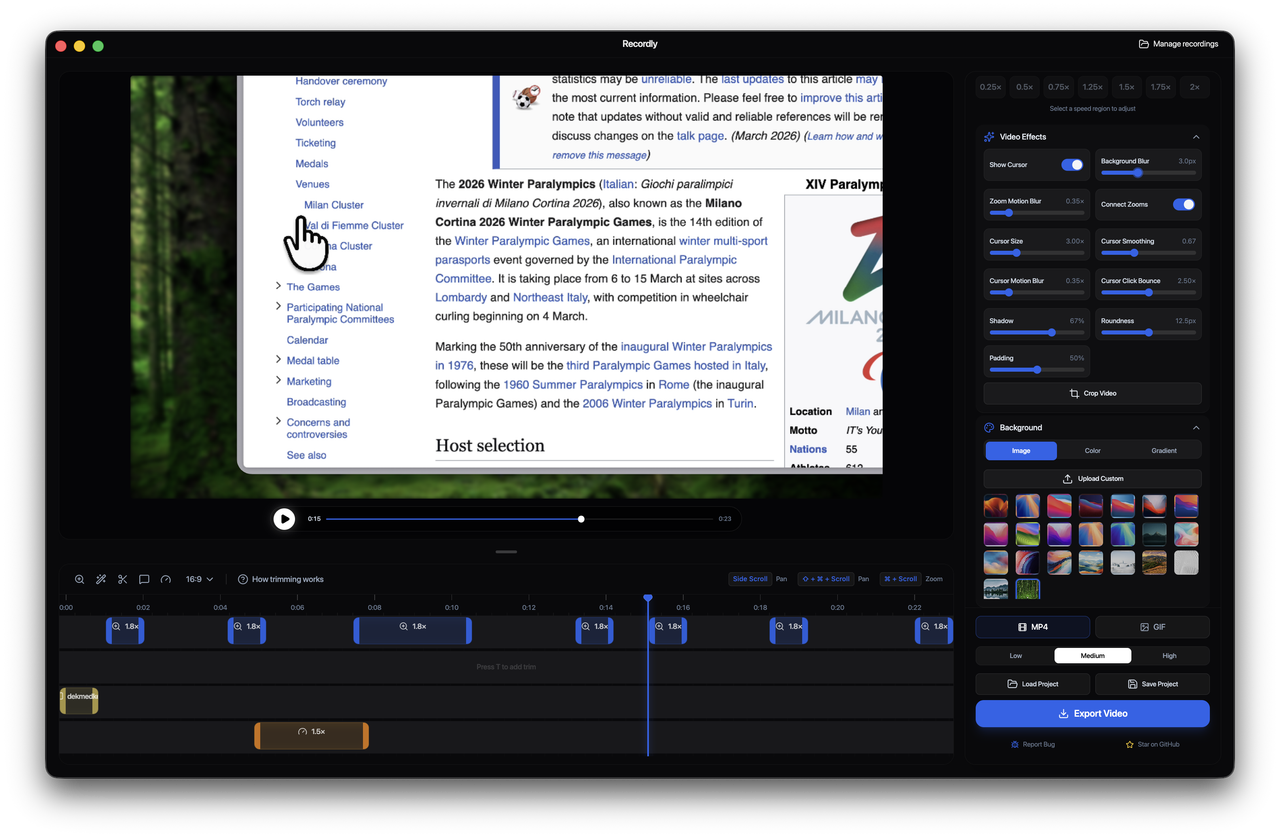Click the redo arrow icon near the aspect ratio
This screenshot has height=838, width=1280.
(x=166, y=579)
